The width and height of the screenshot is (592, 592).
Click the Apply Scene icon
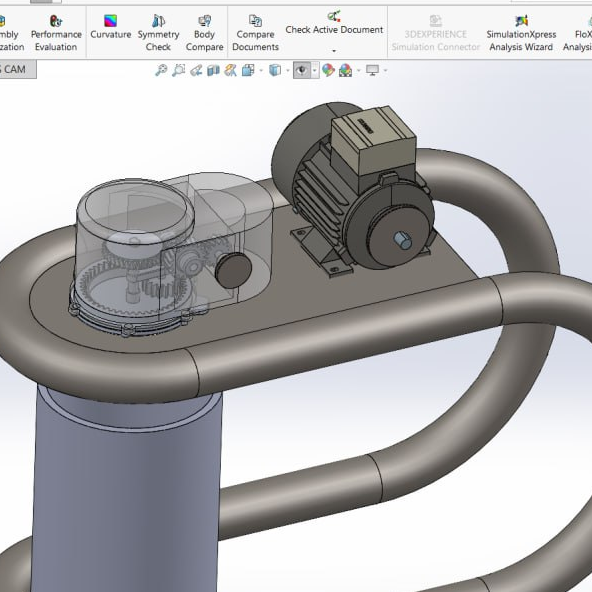click(345, 70)
